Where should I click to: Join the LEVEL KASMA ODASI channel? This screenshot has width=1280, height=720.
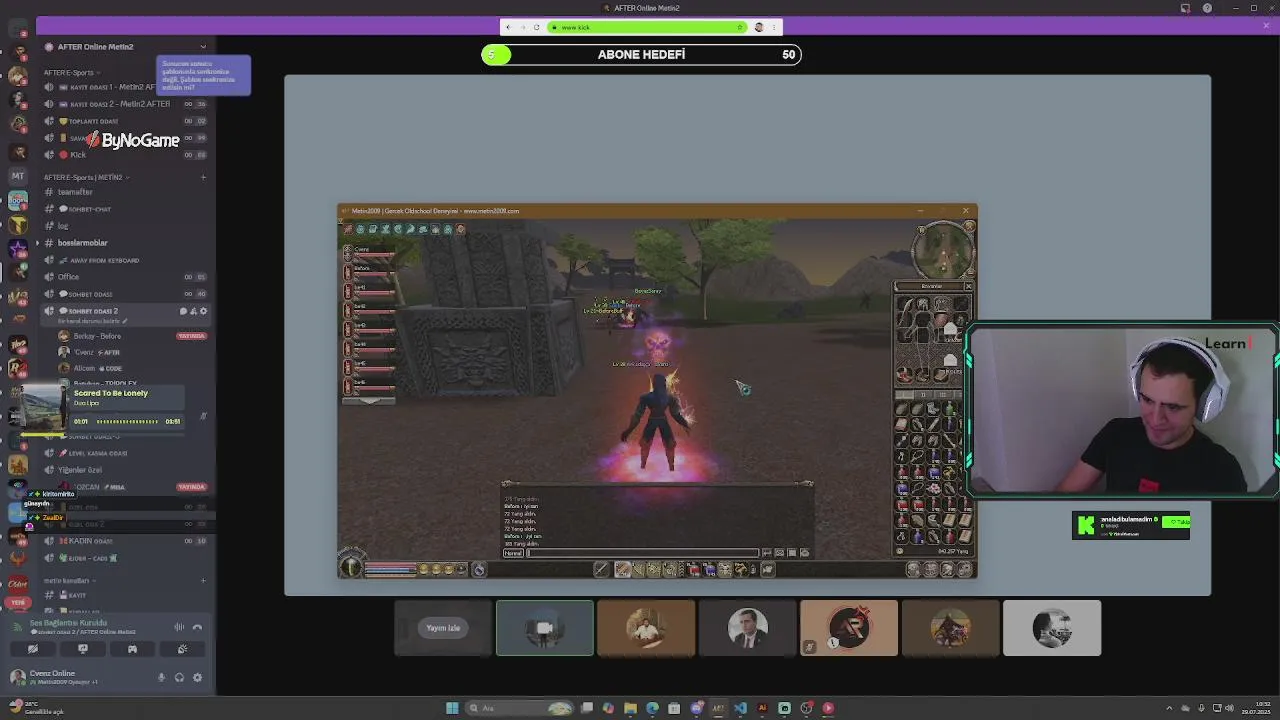pos(125,453)
